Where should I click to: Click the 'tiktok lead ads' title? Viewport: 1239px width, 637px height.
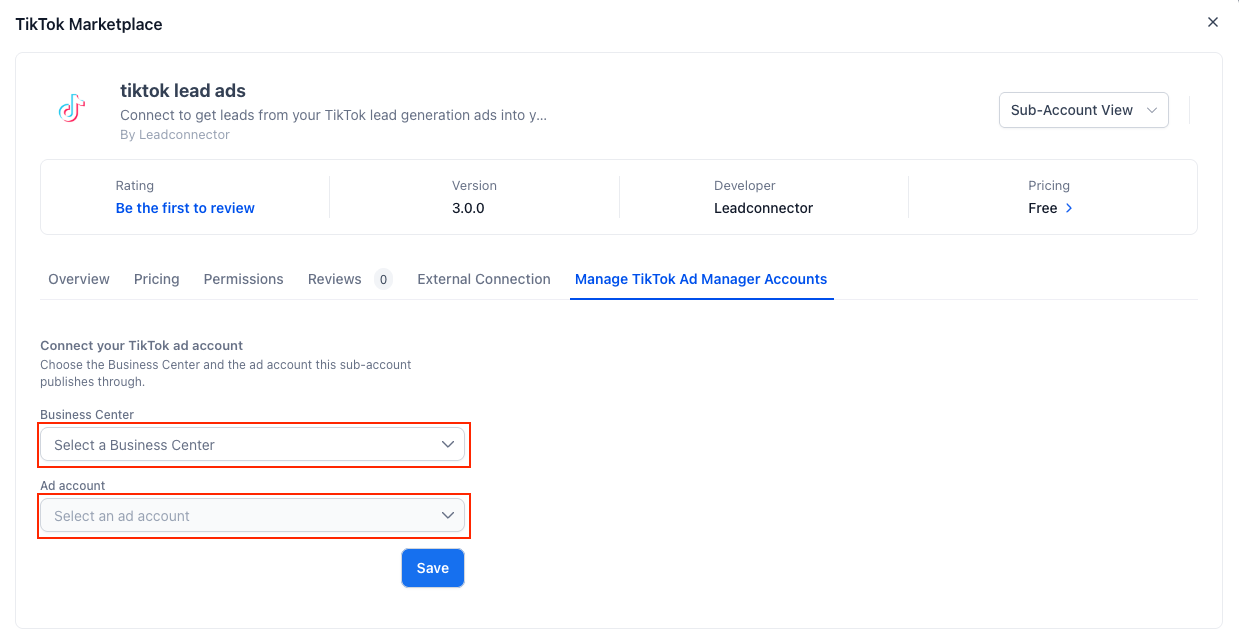coord(183,91)
